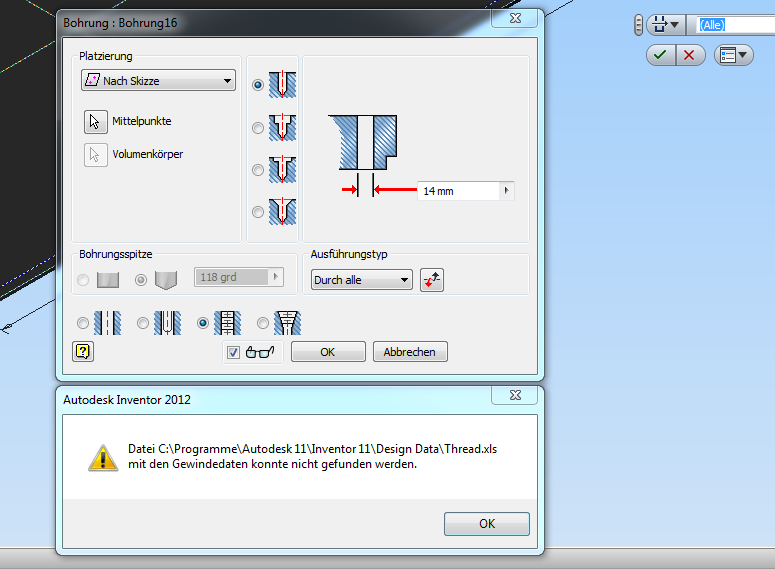Click the (Alle) filter field
The height and width of the screenshot is (569, 775).
735,25
